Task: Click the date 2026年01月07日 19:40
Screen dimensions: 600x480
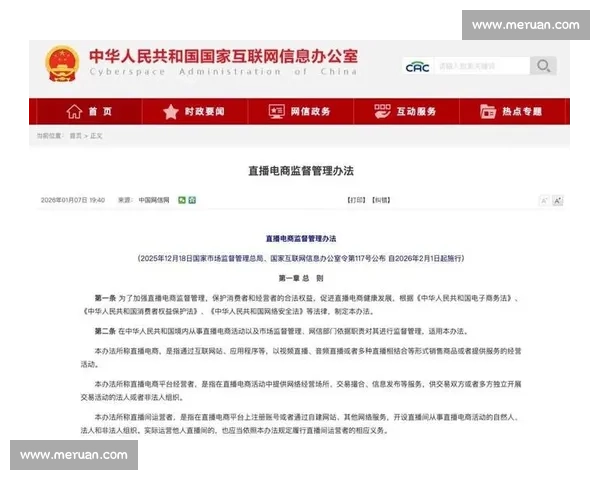Action: (73, 200)
